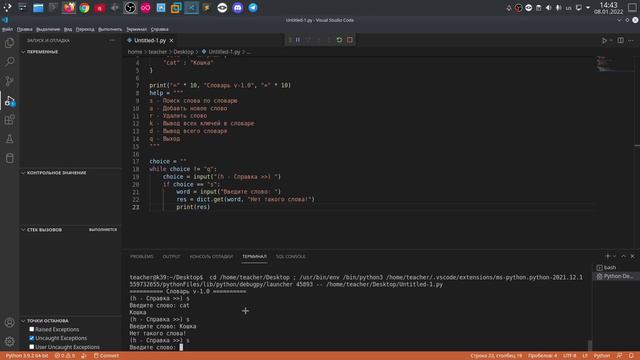The image size is (640, 360).
Task: Open the Вид menu
Action: point(68,29)
